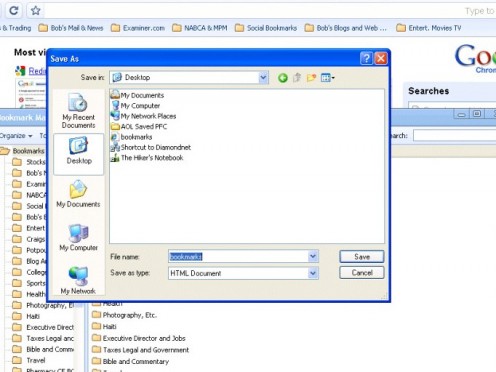
Task: Click the help question mark button
Action: [366, 59]
